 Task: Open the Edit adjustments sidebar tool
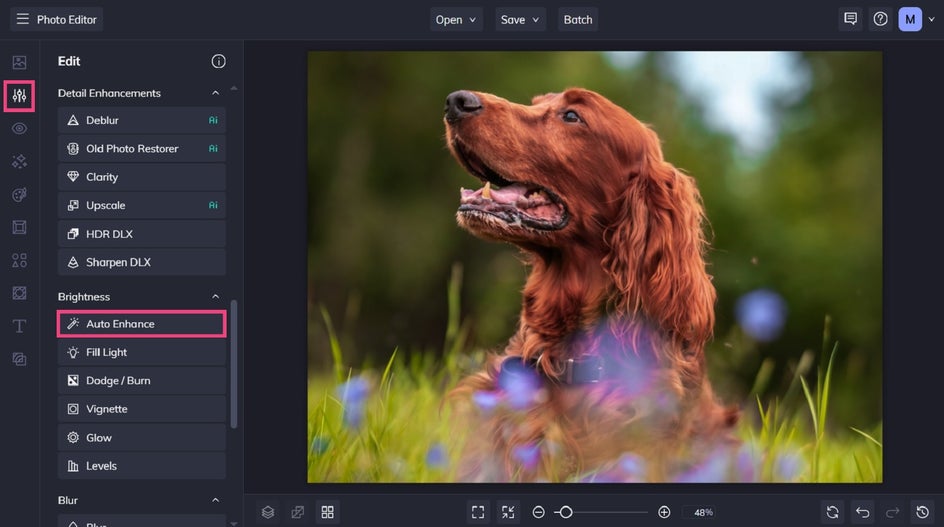tap(19, 96)
